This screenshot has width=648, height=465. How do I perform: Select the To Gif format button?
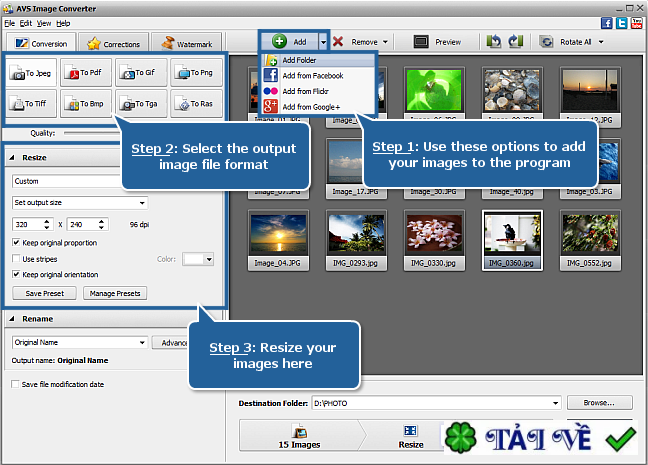click(141, 73)
